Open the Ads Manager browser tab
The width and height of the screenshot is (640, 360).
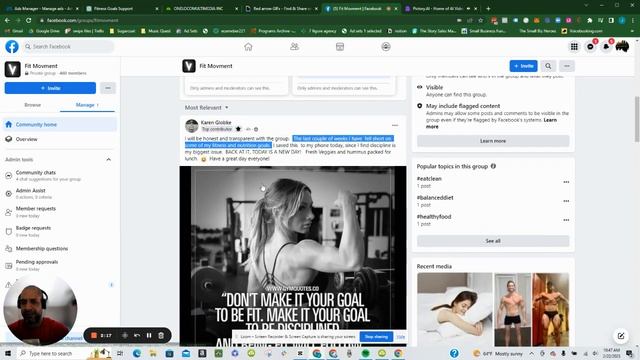coord(41,8)
